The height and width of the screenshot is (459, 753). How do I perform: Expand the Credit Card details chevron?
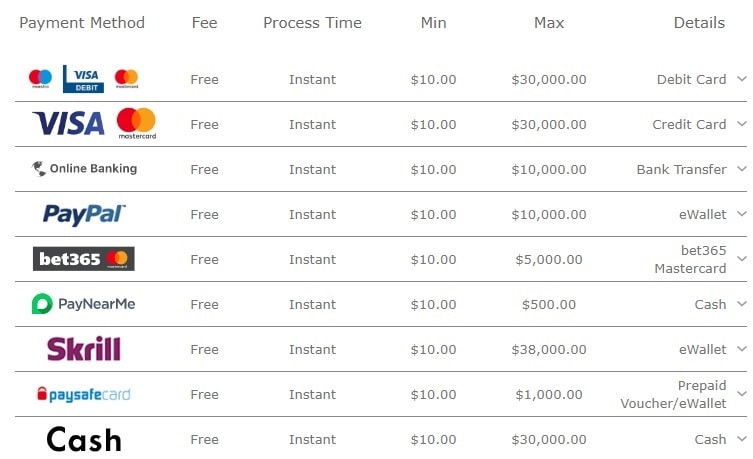(x=742, y=124)
